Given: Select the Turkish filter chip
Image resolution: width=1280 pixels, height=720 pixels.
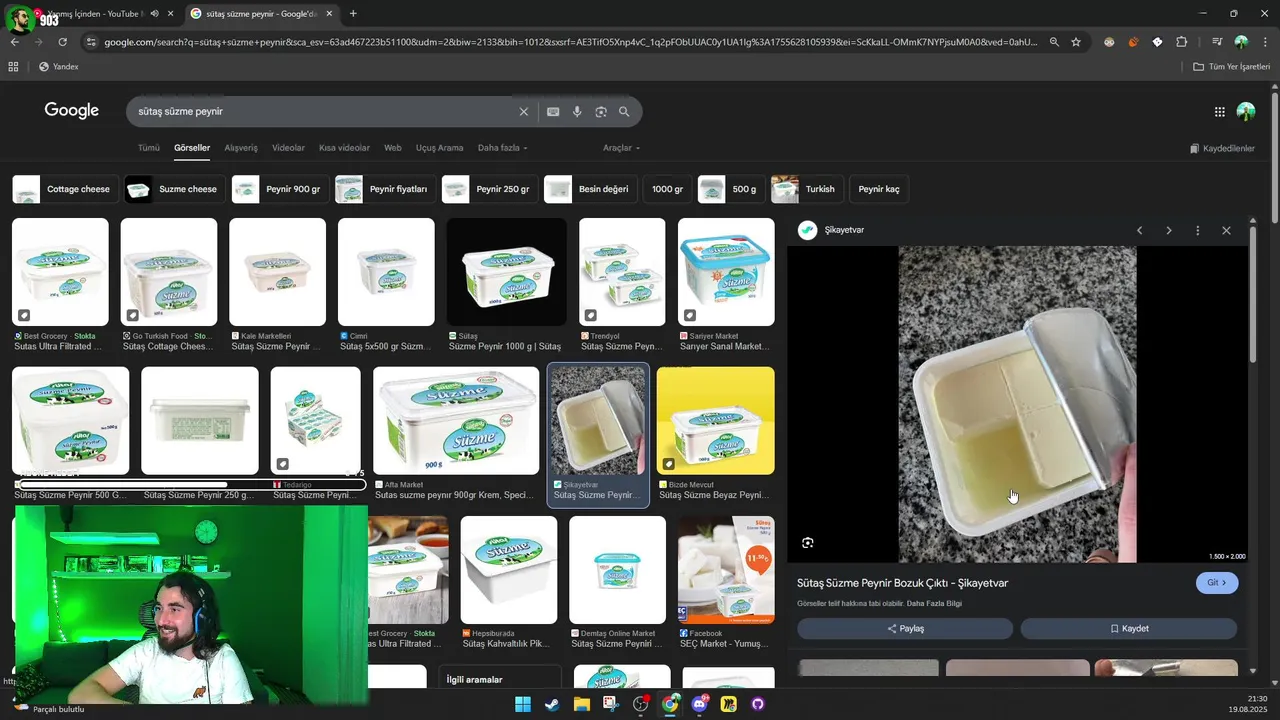Looking at the screenshot, I should pyautogui.click(x=806, y=189).
